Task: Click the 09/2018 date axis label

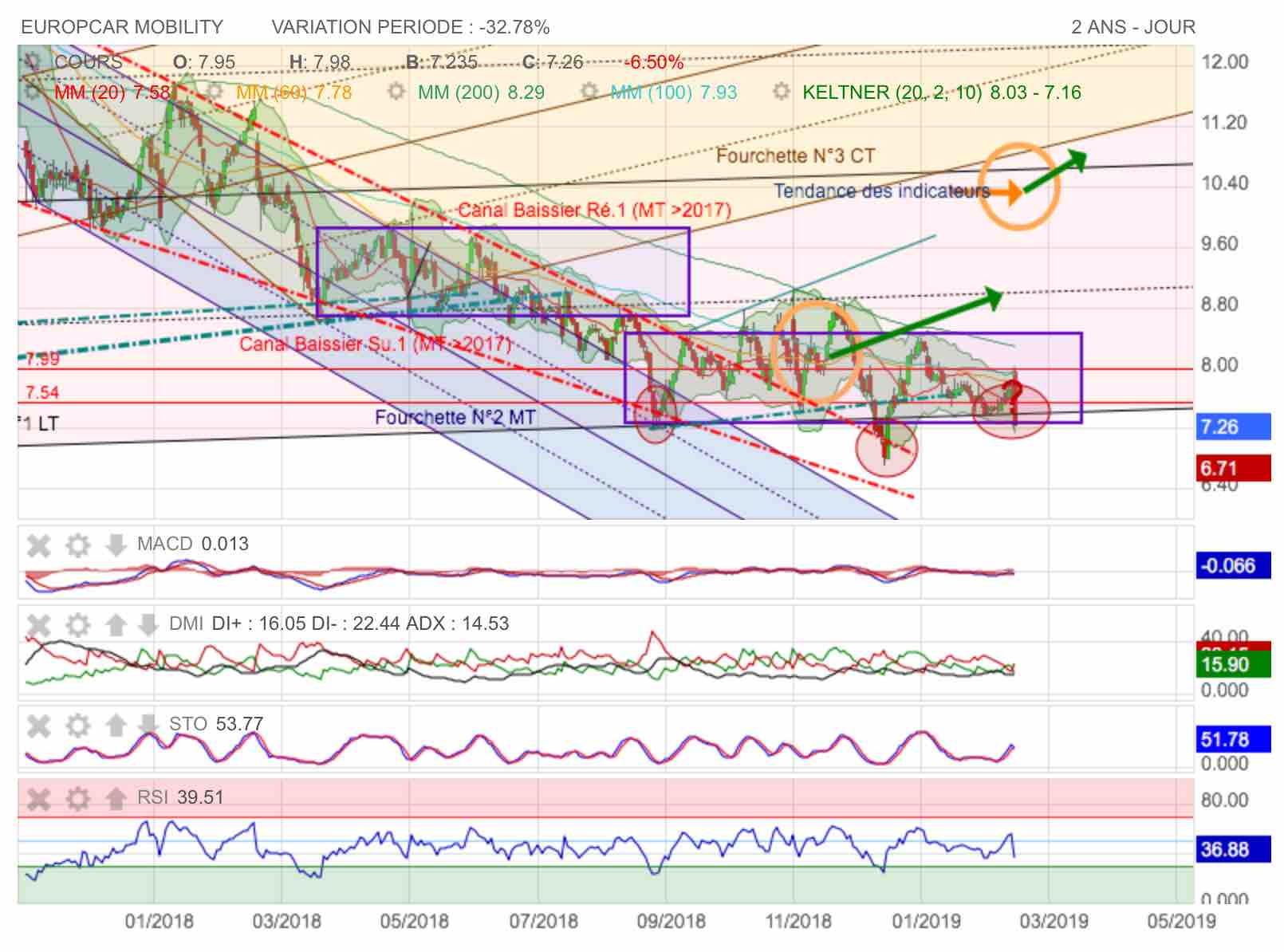Action: point(671,922)
